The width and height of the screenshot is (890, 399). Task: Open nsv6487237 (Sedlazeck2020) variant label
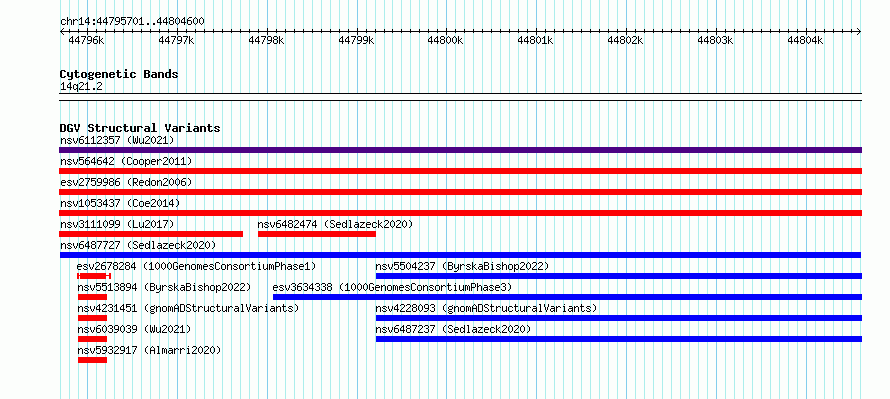[453, 329]
